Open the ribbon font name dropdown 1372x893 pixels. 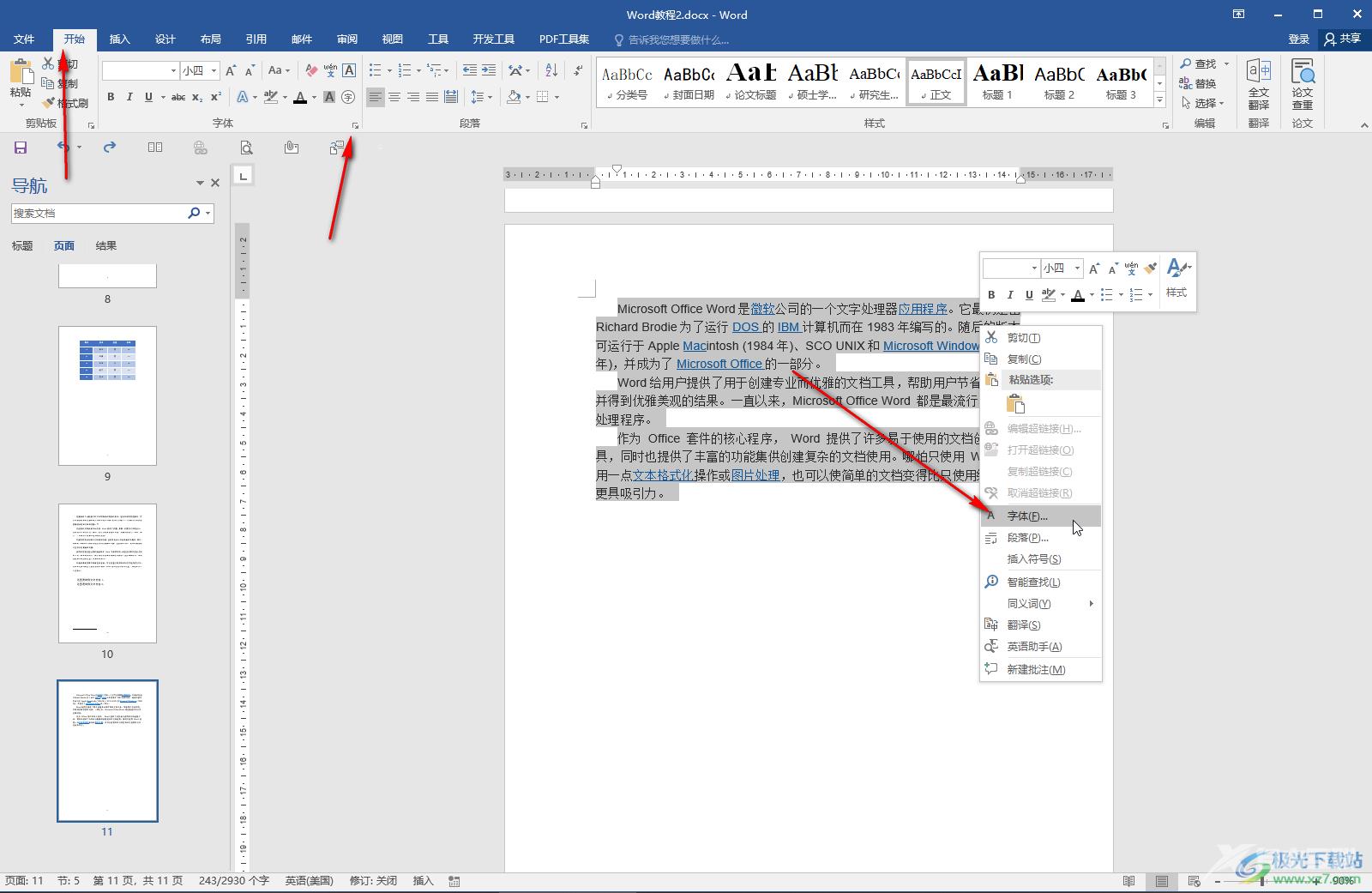(173, 70)
